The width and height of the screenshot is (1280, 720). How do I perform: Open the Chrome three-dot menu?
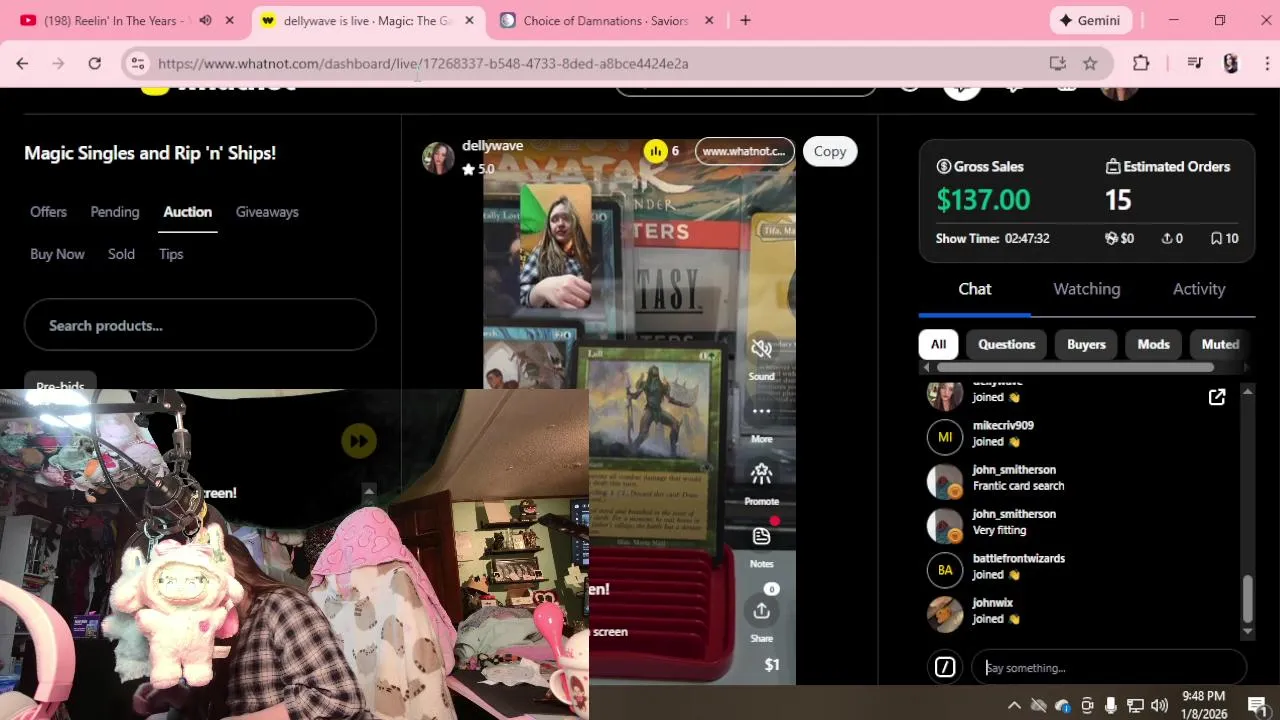tap(1265, 63)
